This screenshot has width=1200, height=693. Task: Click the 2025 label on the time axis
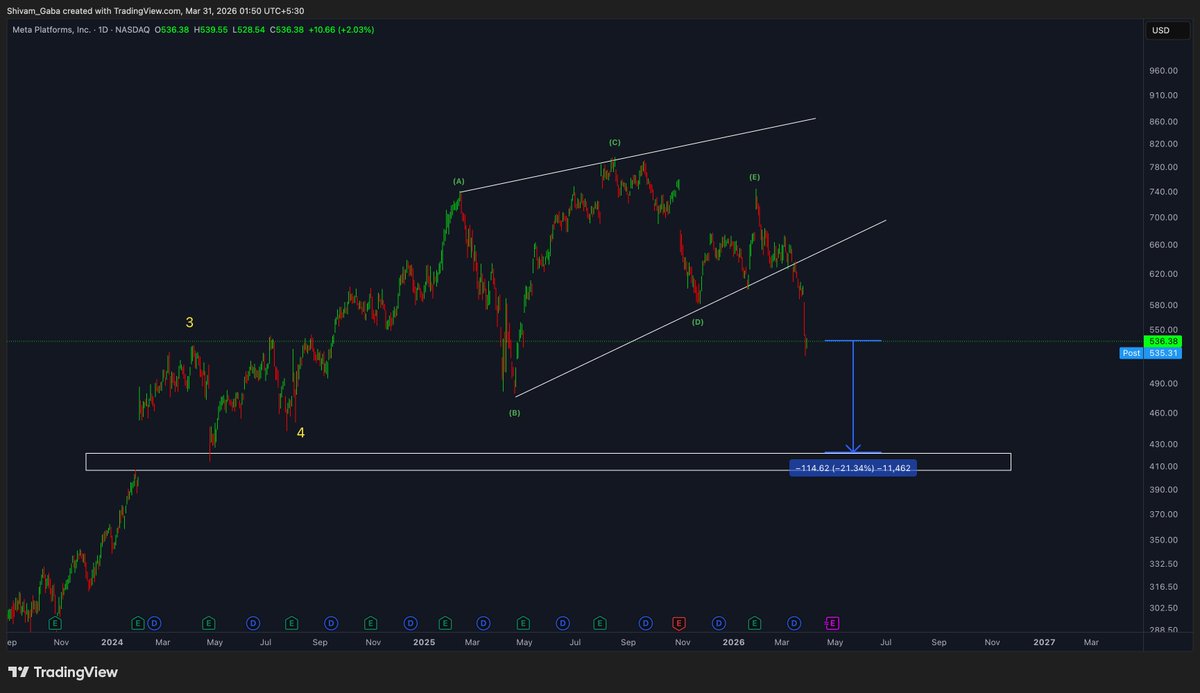pos(423,642)
